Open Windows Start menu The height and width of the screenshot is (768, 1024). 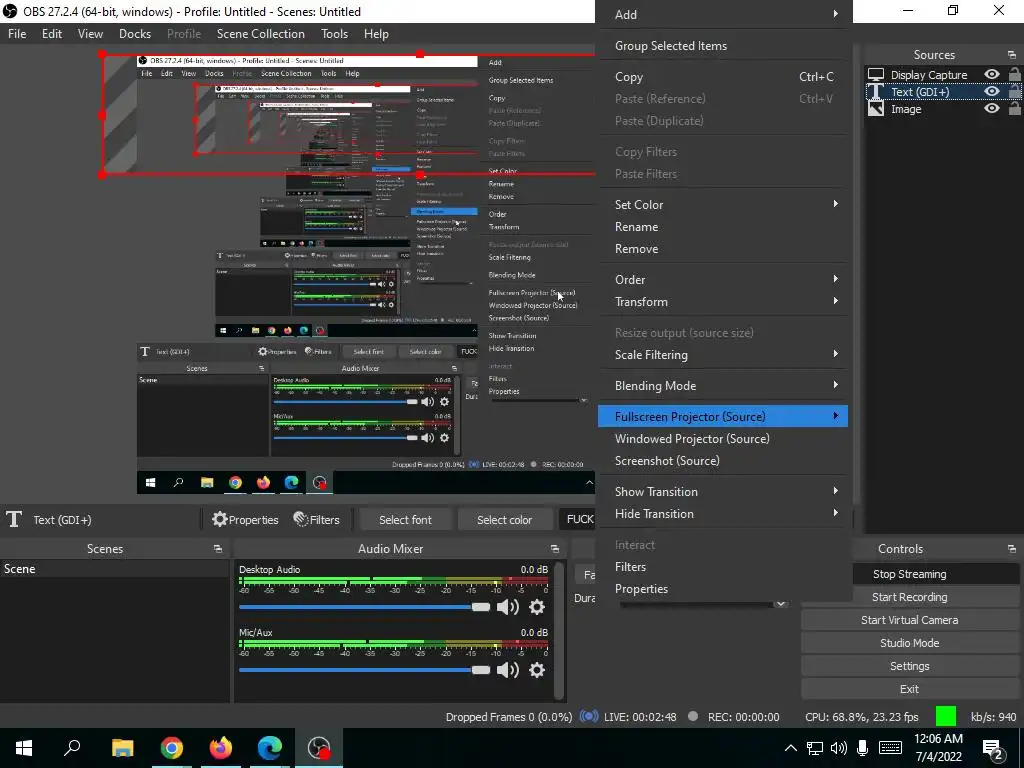[x=24, y=748]
